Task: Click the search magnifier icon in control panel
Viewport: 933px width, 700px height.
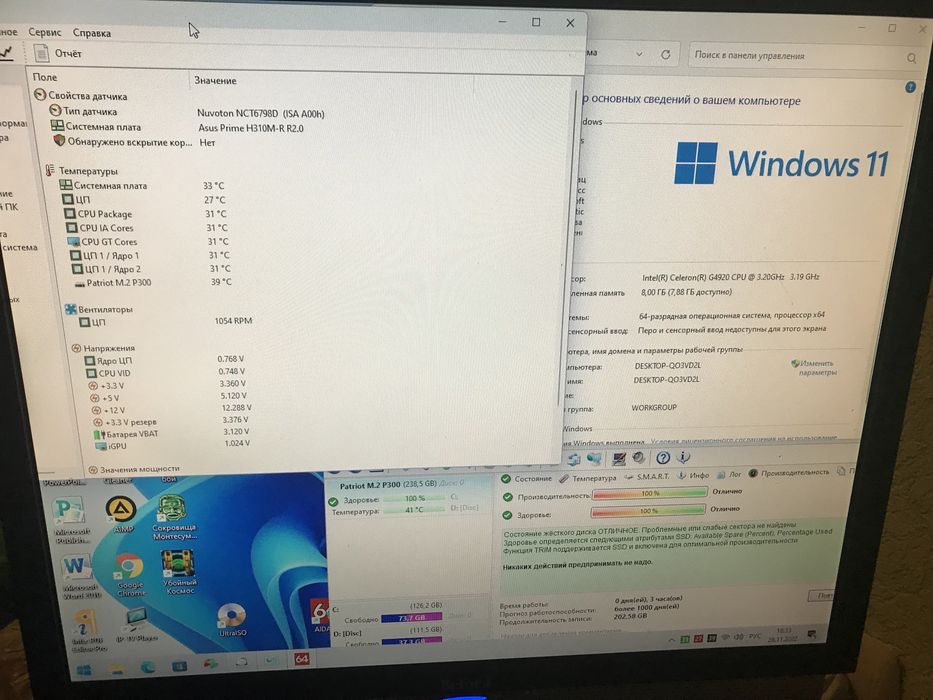Action: [911, 58]
